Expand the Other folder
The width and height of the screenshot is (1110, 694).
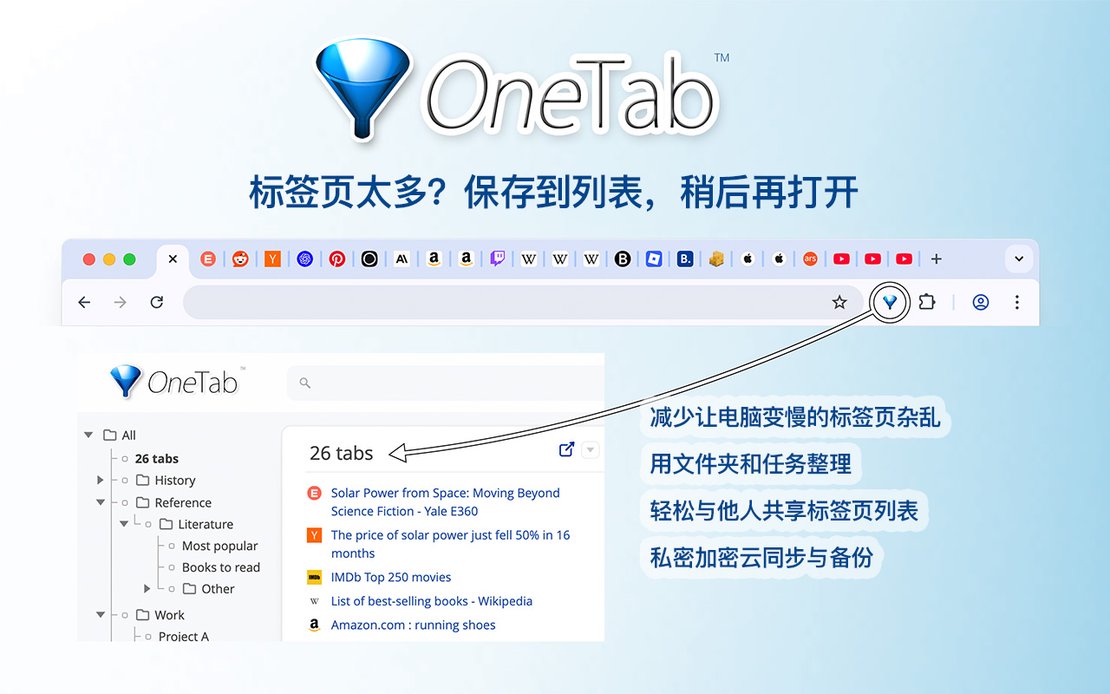click(147, 588)
